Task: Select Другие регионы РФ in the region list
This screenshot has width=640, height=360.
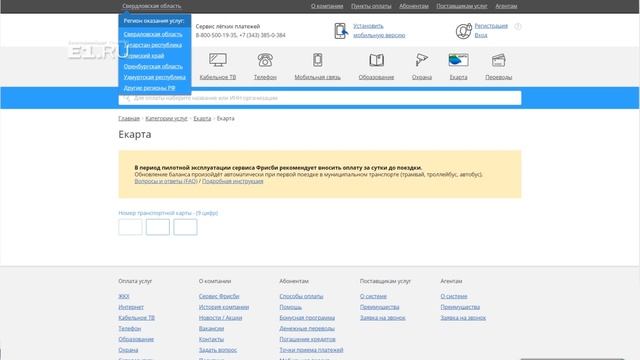Action: point(149,88)
